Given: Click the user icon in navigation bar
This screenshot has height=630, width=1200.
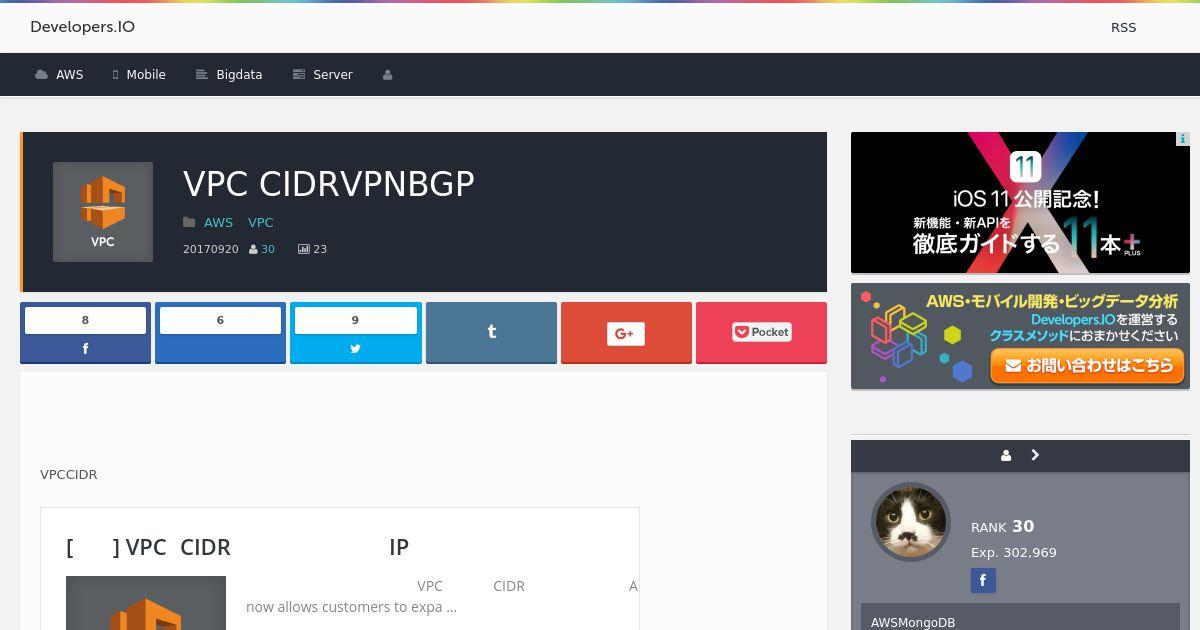Looking at the screenshot, I should [387, 75].
